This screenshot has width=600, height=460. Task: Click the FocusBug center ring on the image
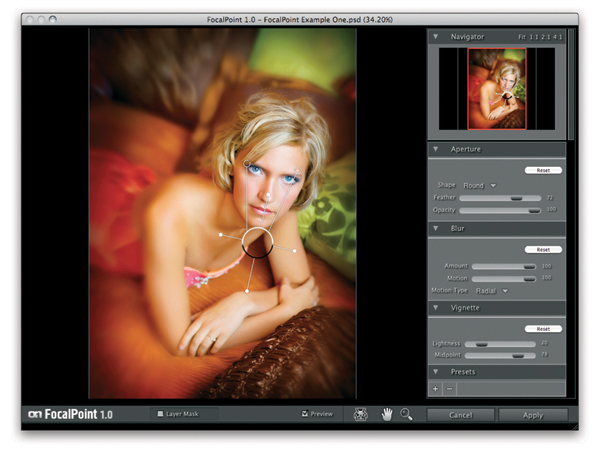click(x=257, y=242)
